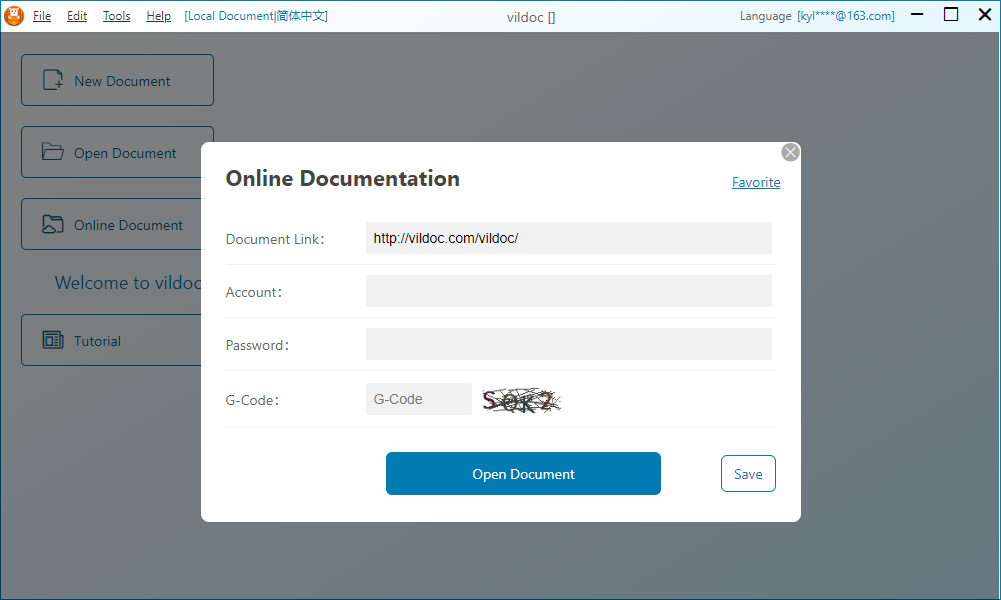Open the Edit menu
Screen dimensions: 1001x600
77,16
